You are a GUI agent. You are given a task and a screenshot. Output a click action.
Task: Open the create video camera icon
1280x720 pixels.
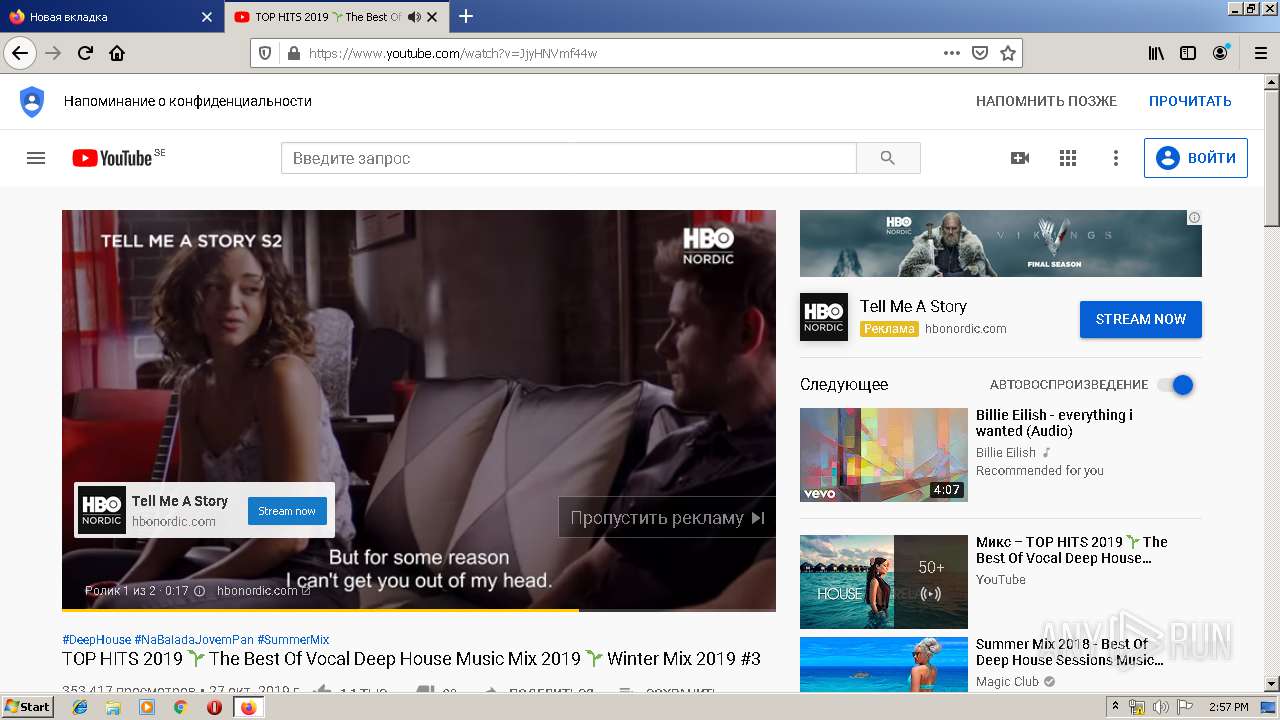pyautogui.click(x=1020, y=158)
